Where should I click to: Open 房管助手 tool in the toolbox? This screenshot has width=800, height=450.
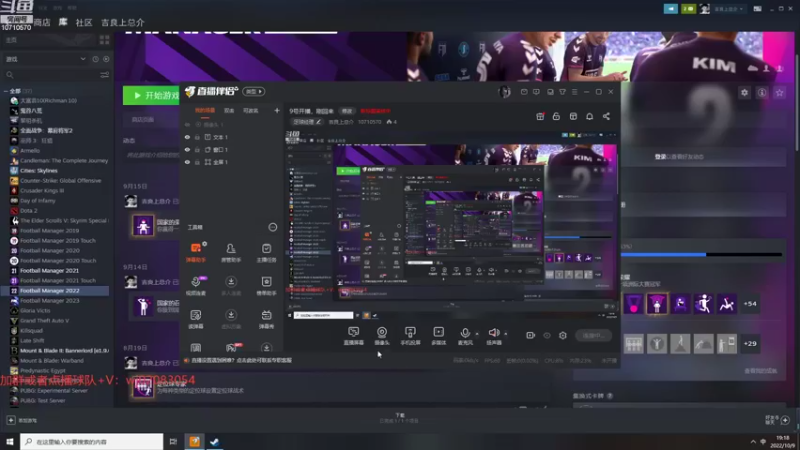pos(231,252)
